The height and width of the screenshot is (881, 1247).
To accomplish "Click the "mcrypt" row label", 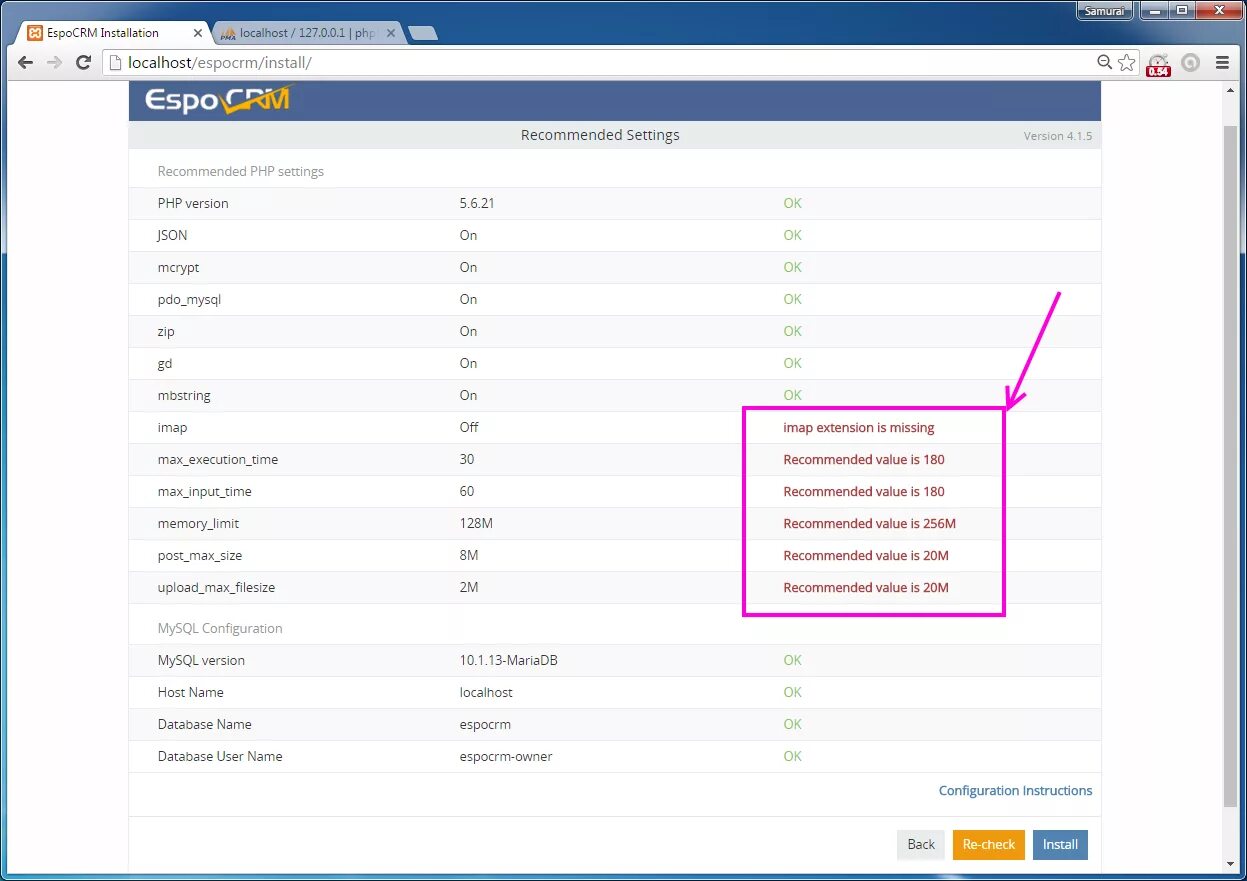I will (x=178, y=267).
